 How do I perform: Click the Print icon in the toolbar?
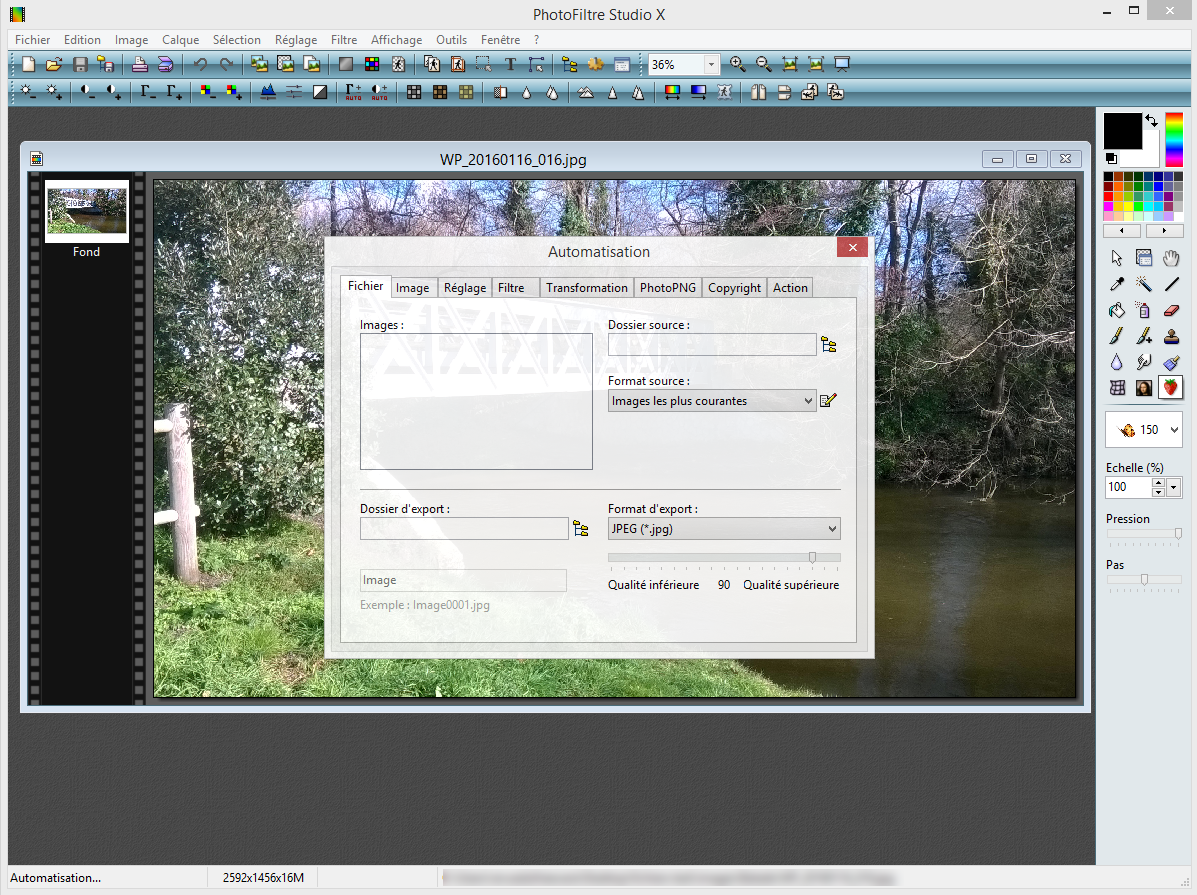(x=140, y=65)
